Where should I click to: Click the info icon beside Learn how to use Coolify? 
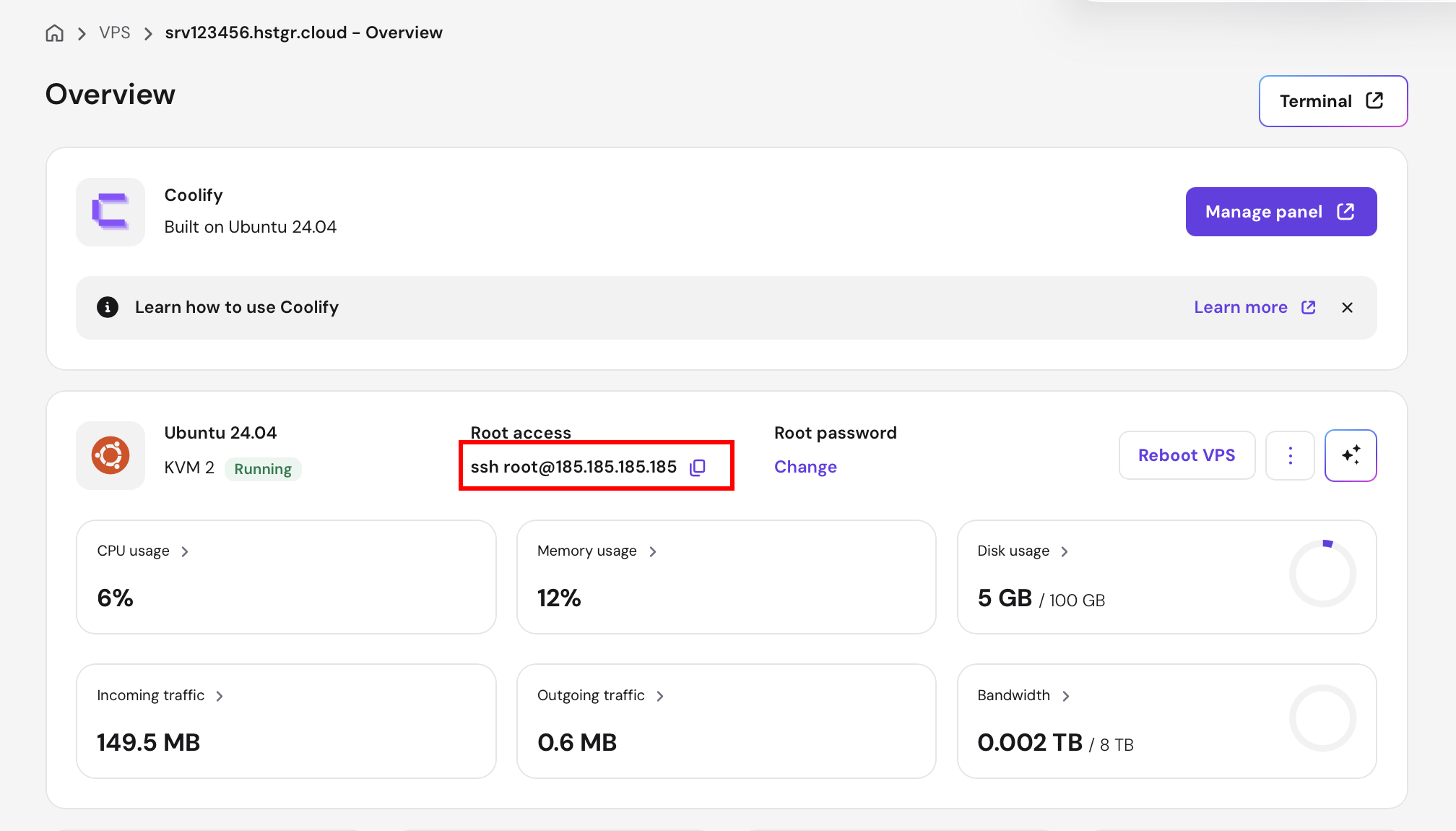coord(108,307)
